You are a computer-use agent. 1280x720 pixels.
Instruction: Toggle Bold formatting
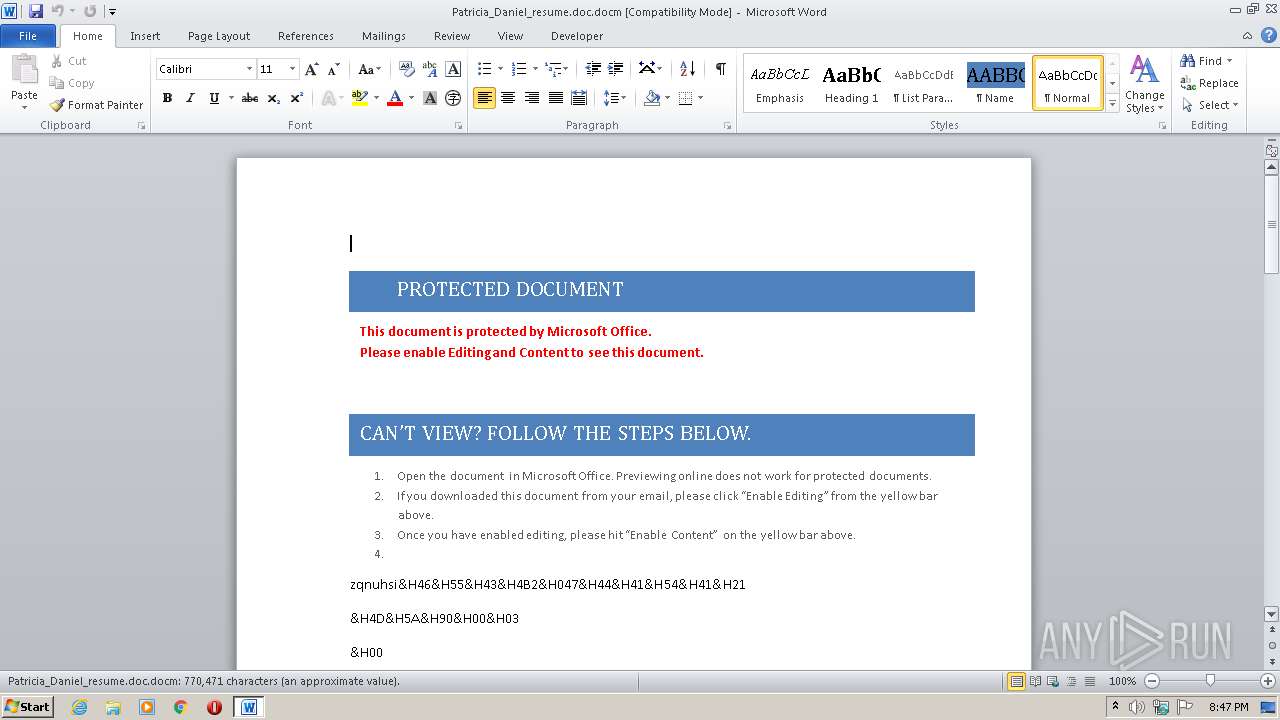pos(167,98)
